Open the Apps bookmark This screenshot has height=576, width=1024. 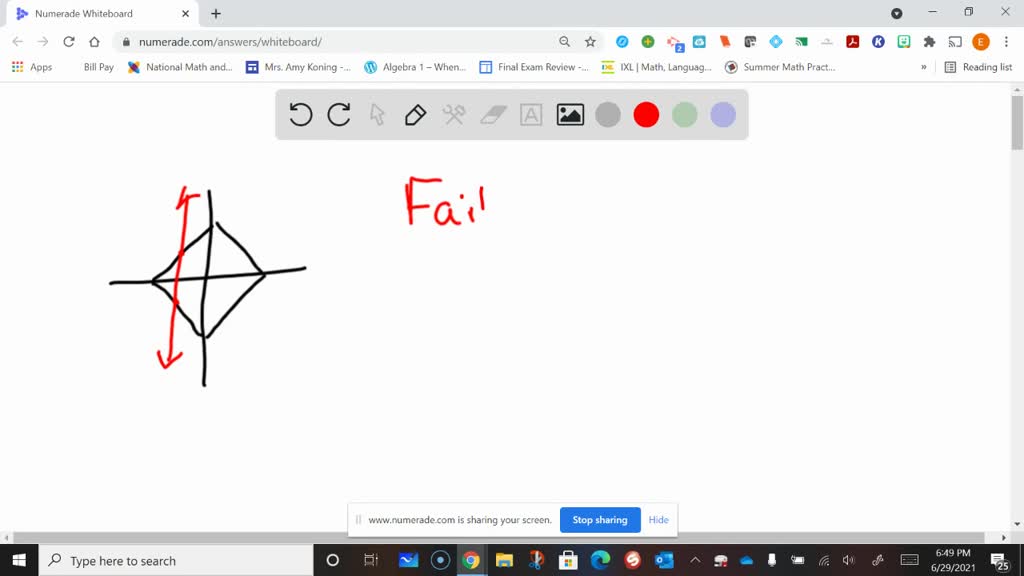32,67
